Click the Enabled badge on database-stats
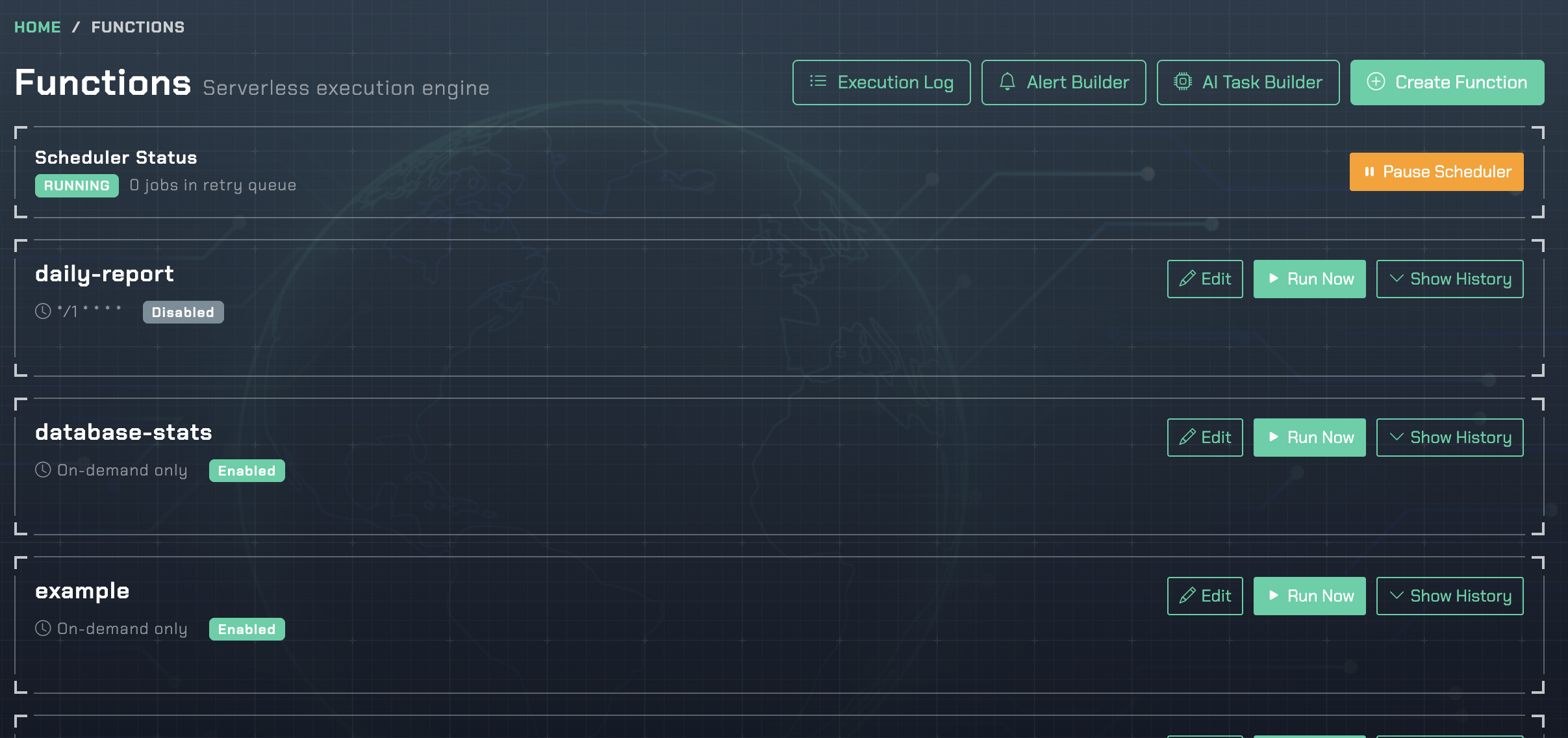 (x=246, y=470)
